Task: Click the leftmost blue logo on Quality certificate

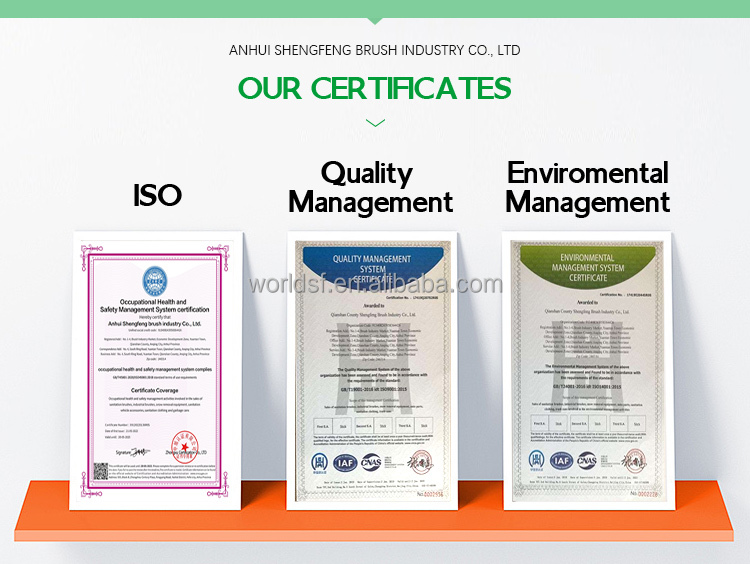Action: click(x=319, y=463)
